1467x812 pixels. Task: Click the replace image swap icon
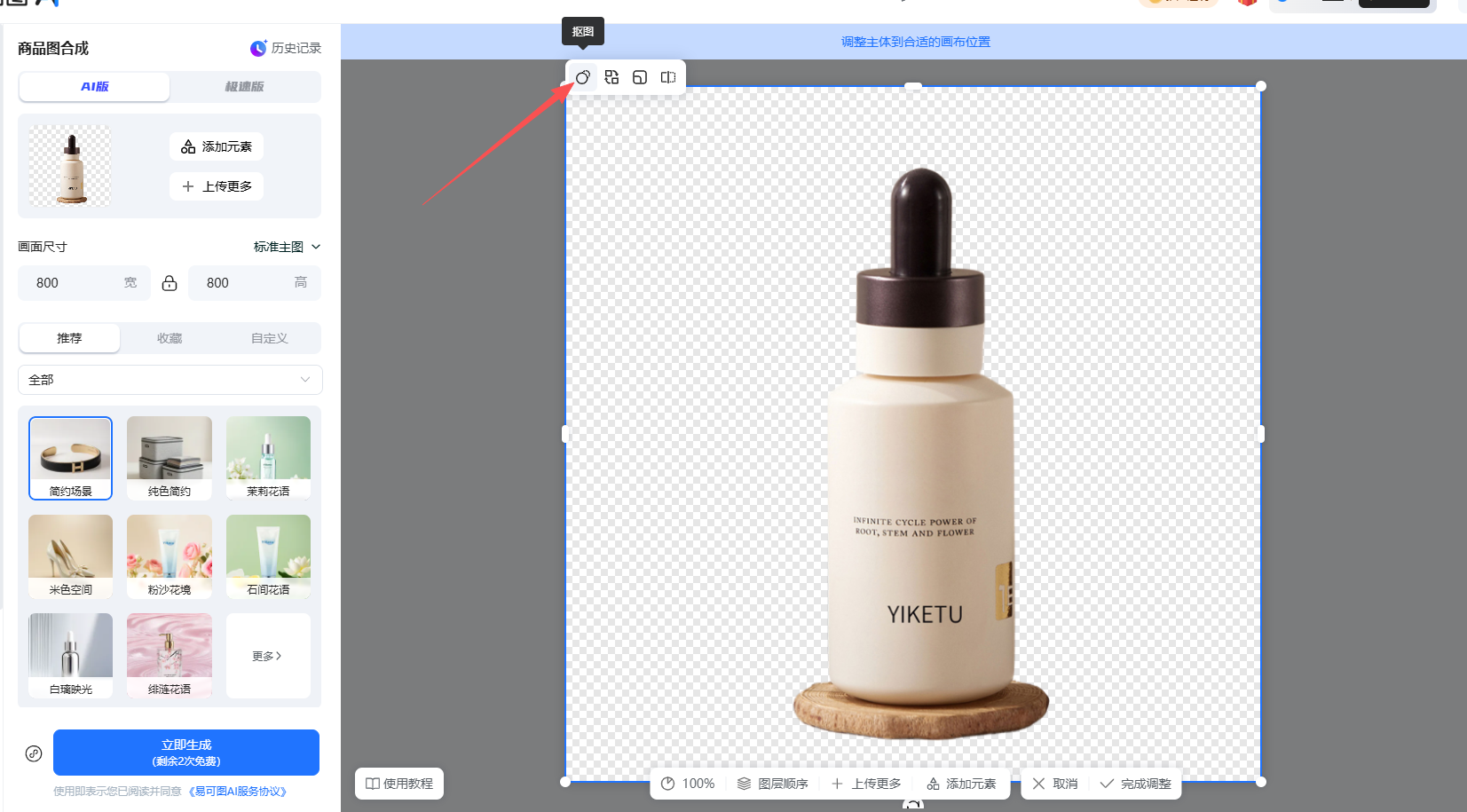pos(611,77)
